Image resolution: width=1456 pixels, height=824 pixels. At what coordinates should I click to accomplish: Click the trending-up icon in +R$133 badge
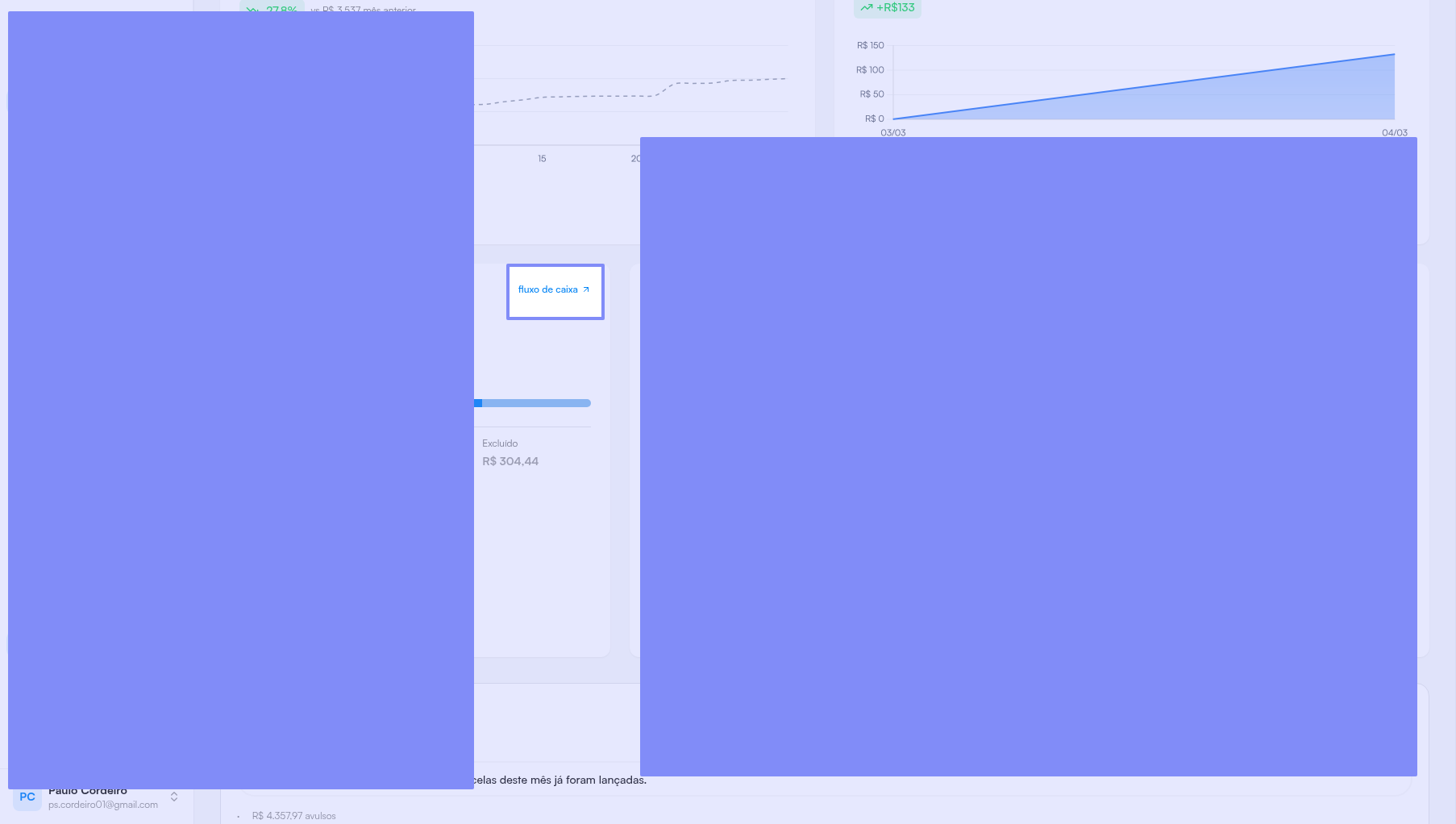click(866, 8)
